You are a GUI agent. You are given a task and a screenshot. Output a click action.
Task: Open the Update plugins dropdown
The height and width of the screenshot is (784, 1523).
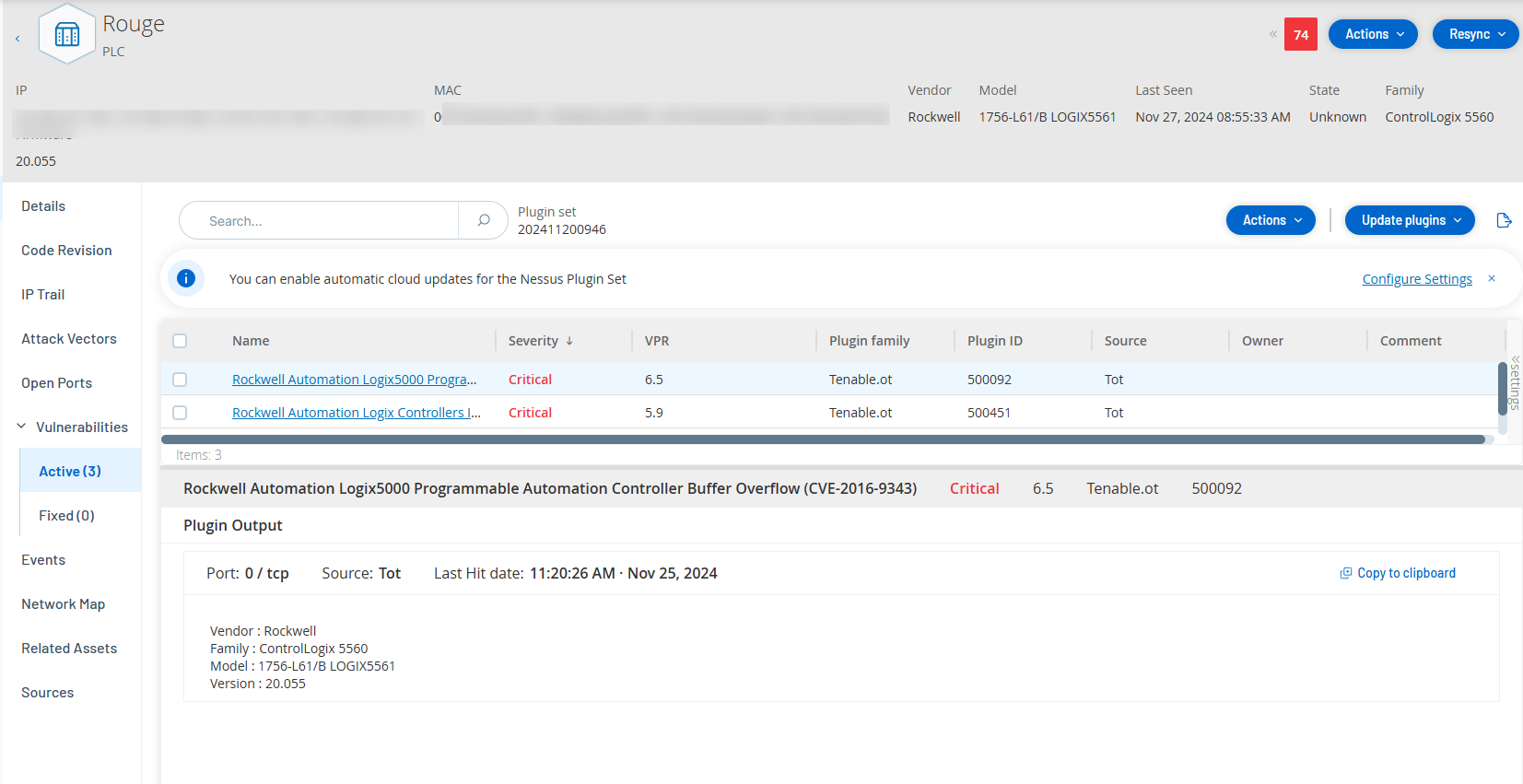(1409, 220)
